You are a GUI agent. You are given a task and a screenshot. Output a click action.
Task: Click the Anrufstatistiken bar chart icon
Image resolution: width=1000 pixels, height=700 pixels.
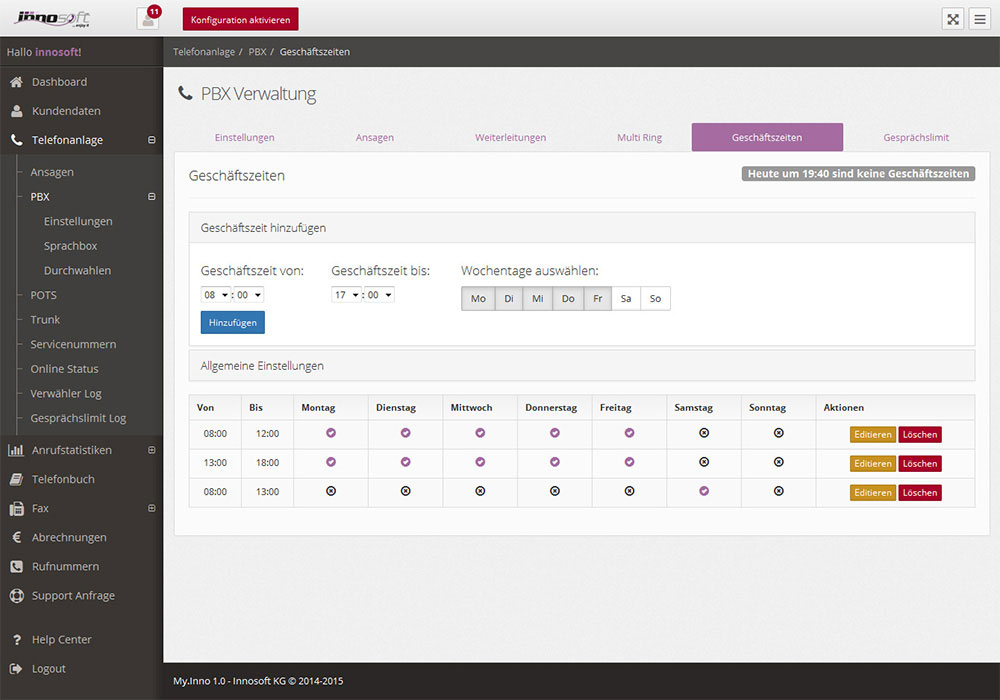click(x=16, y=450)
